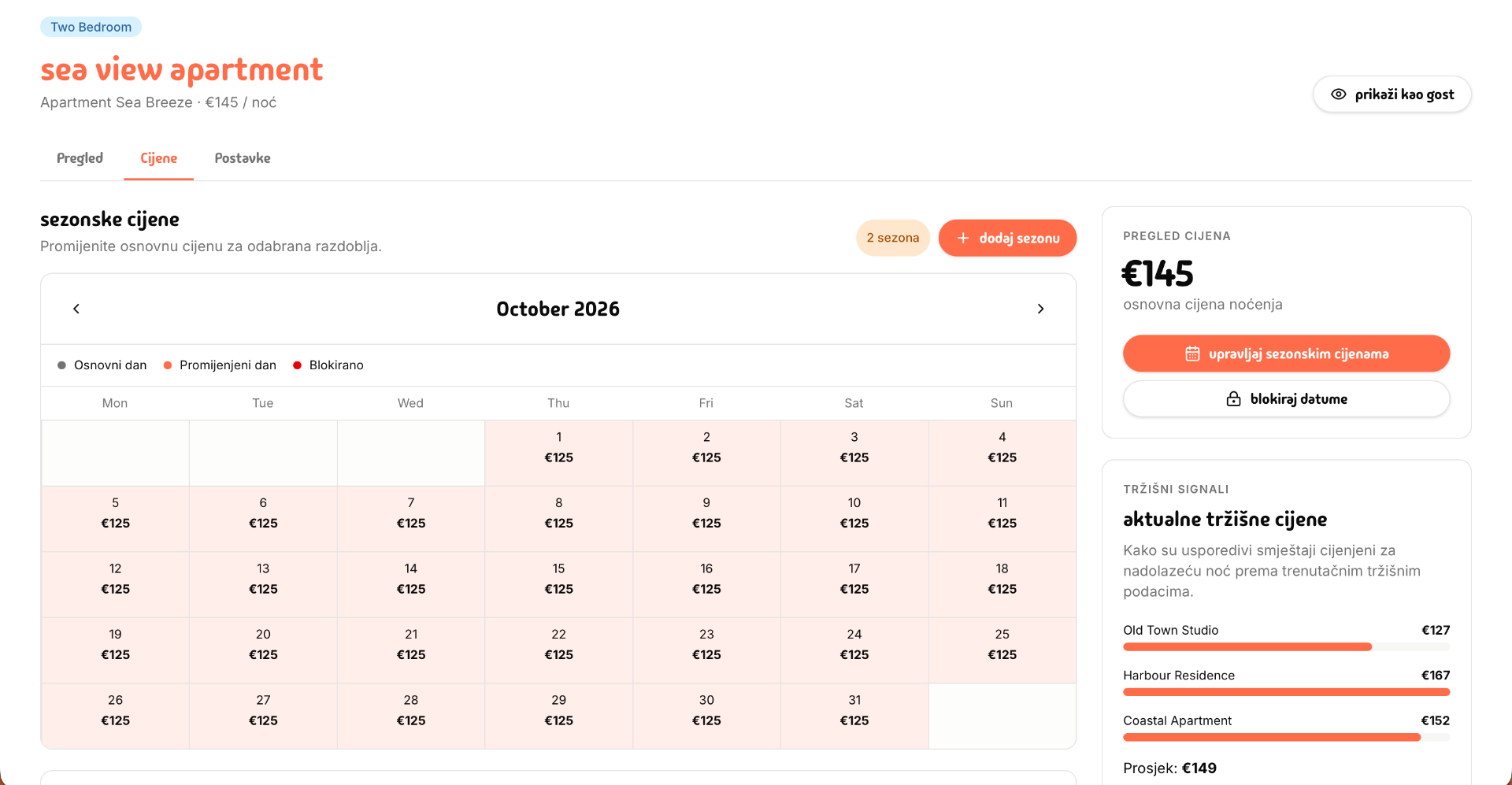Select the Cijene tab
1512x785 pixels.
[158, 158]
